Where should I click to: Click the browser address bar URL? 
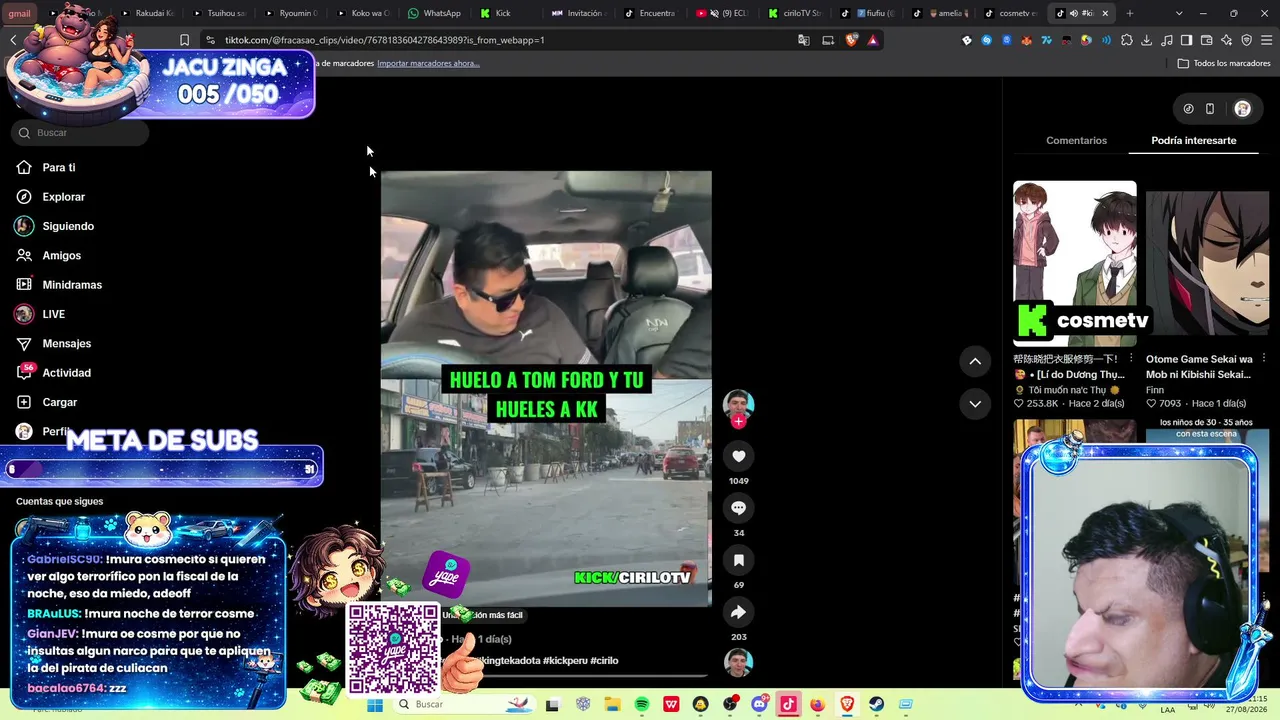point(385,40)
